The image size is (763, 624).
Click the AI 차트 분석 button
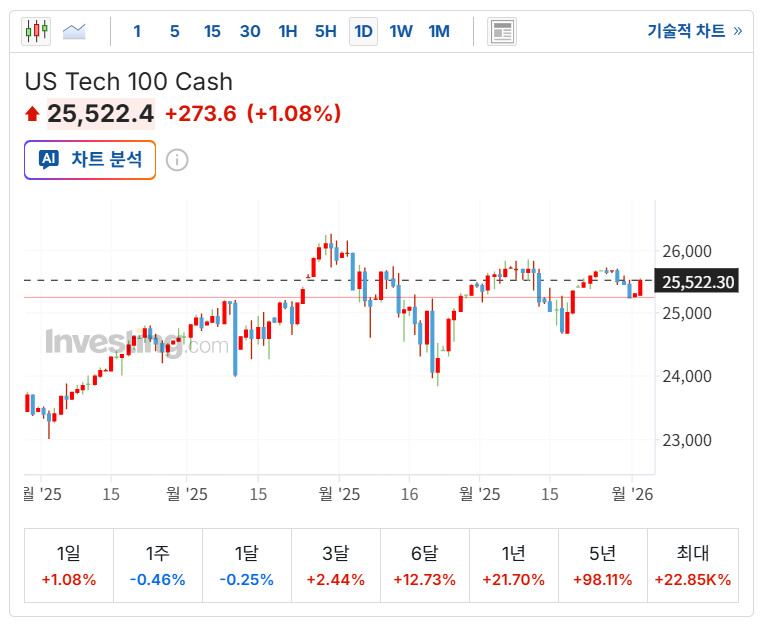coord(90,159)
